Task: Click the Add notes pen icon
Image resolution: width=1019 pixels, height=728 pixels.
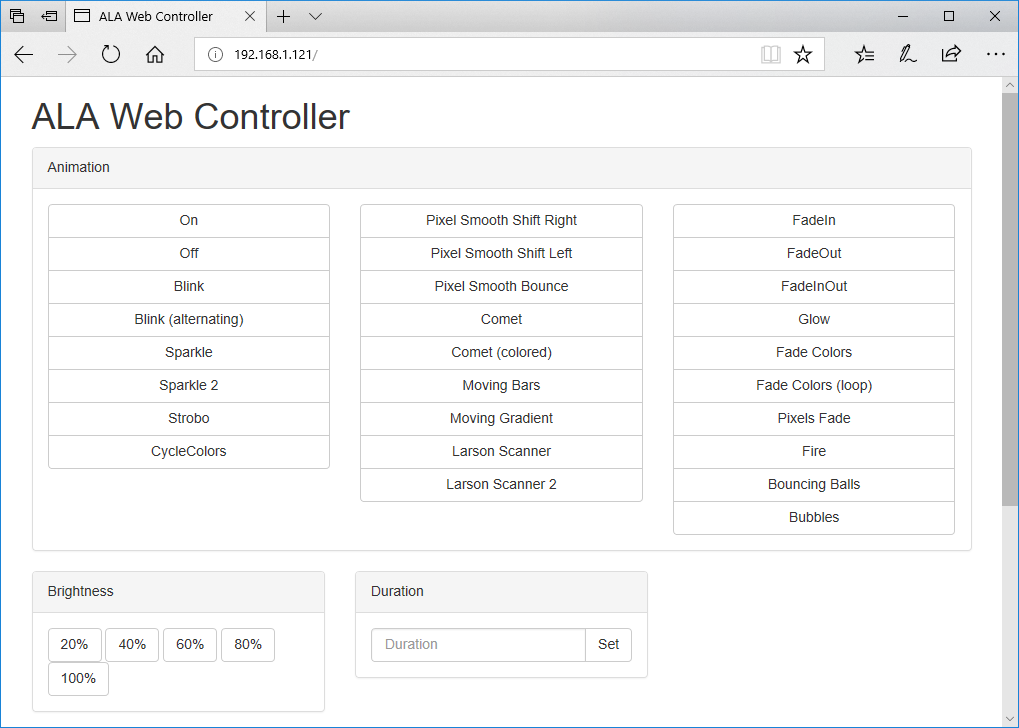Action: (908, 55)
